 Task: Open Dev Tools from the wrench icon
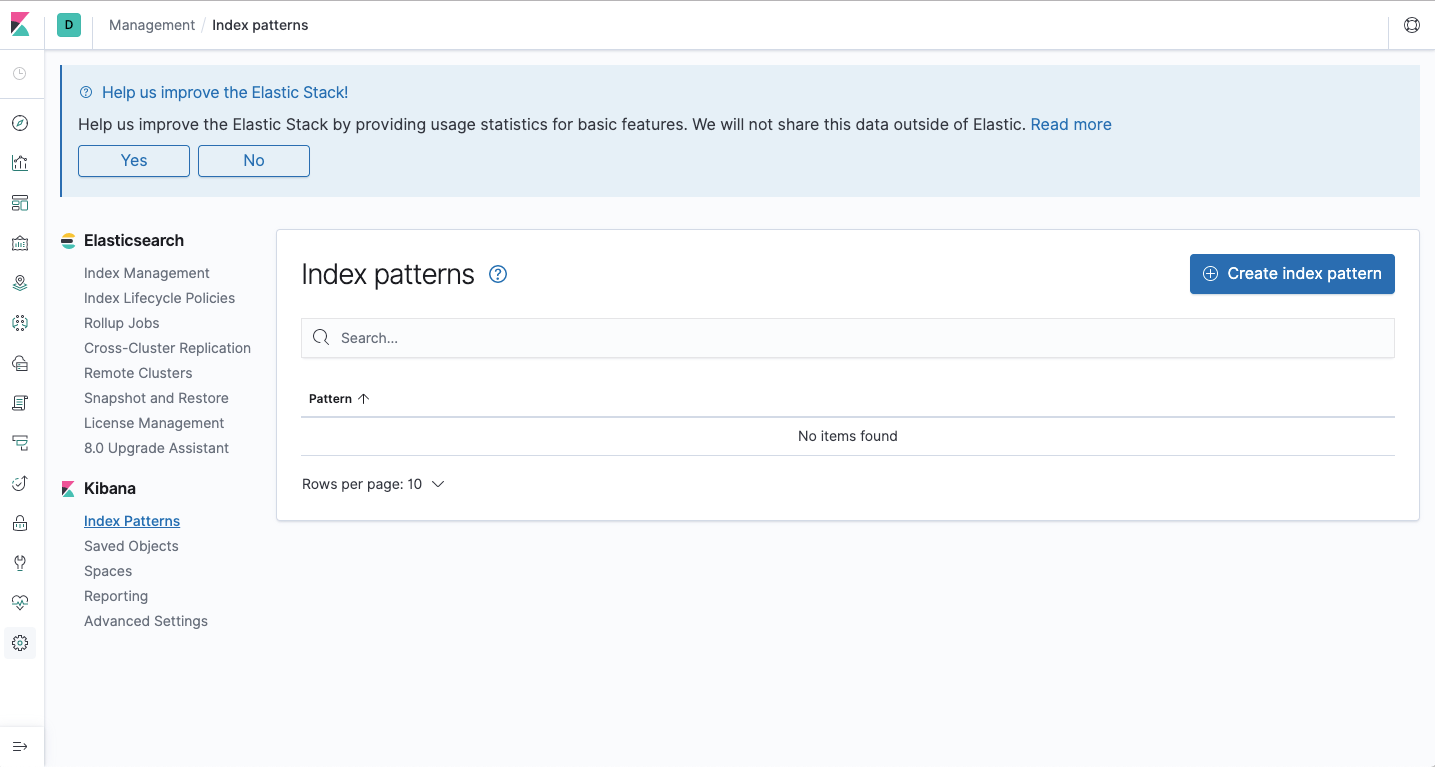coord(20,563)
